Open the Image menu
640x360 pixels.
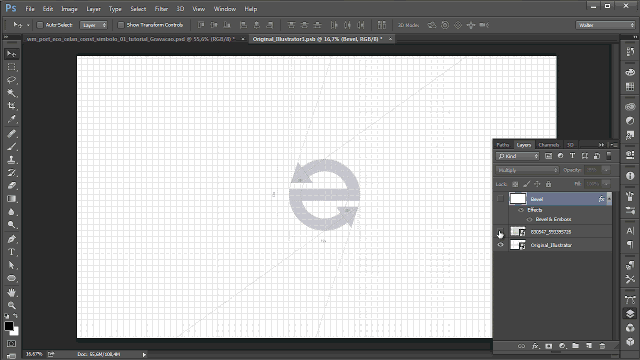[69, 9]
